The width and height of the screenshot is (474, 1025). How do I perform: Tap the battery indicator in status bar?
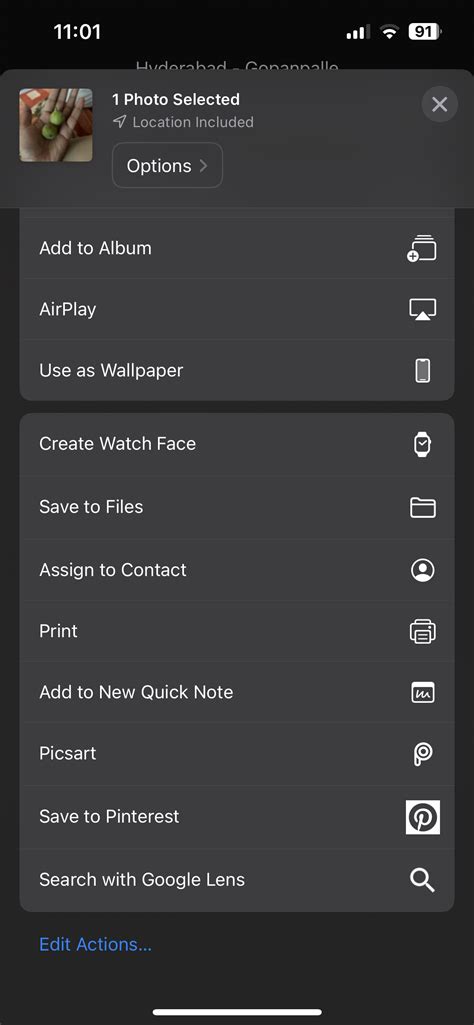click(425, 31)
